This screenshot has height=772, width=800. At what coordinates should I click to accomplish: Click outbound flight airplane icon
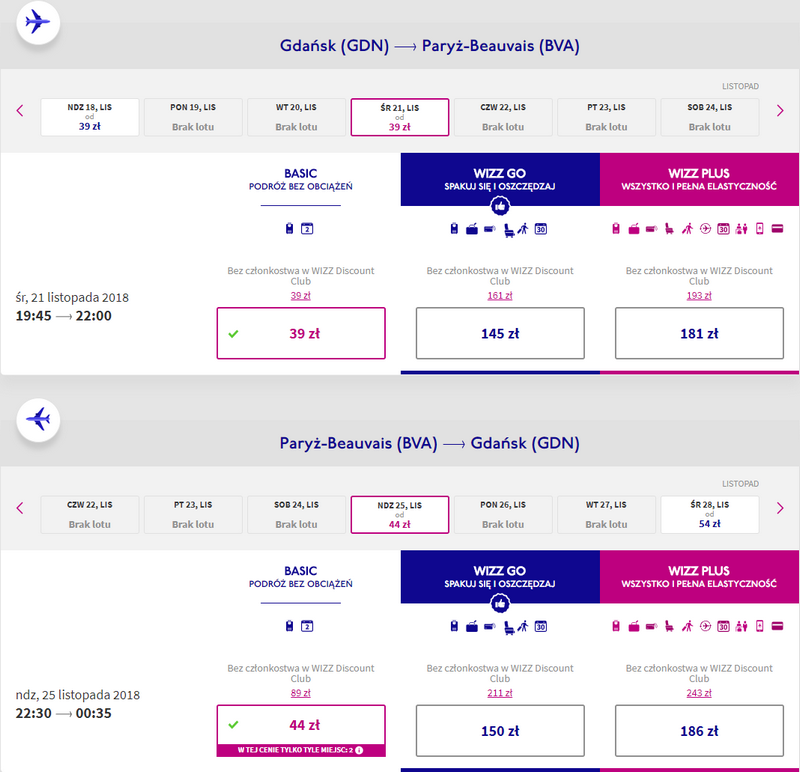coord(38,22)
